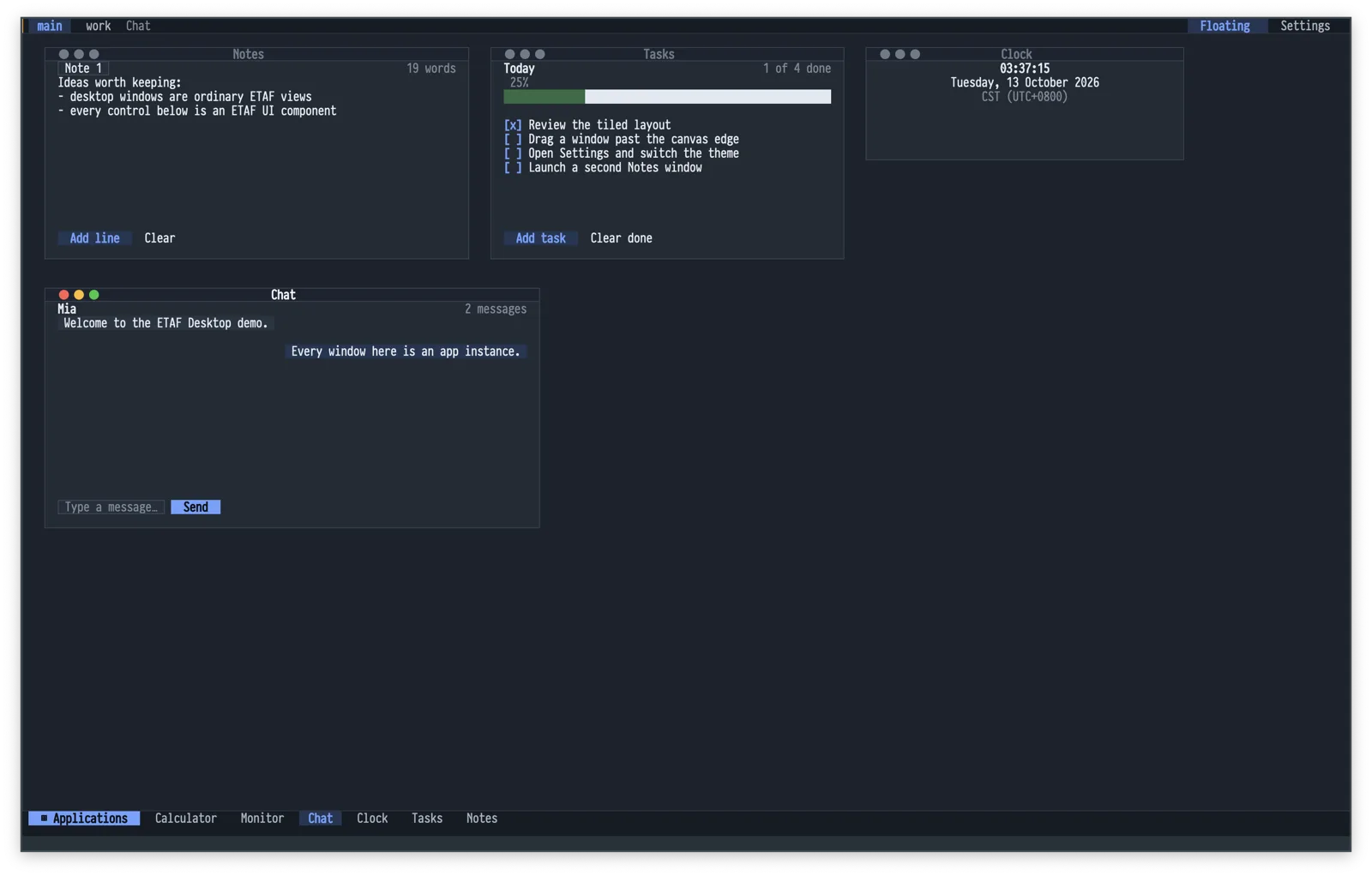Focus the 'Type a message…' field

(x=111, y=507)
